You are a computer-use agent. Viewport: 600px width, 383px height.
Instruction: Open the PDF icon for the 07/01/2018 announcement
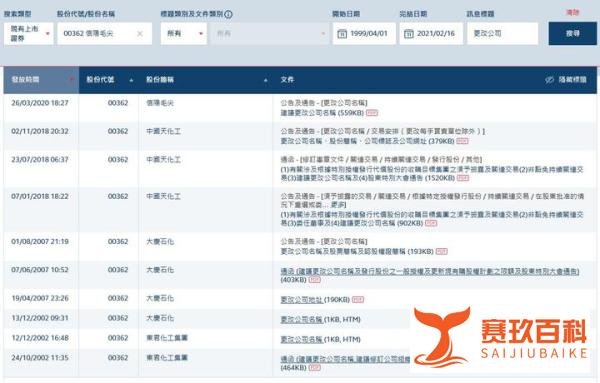click(431, 223)
